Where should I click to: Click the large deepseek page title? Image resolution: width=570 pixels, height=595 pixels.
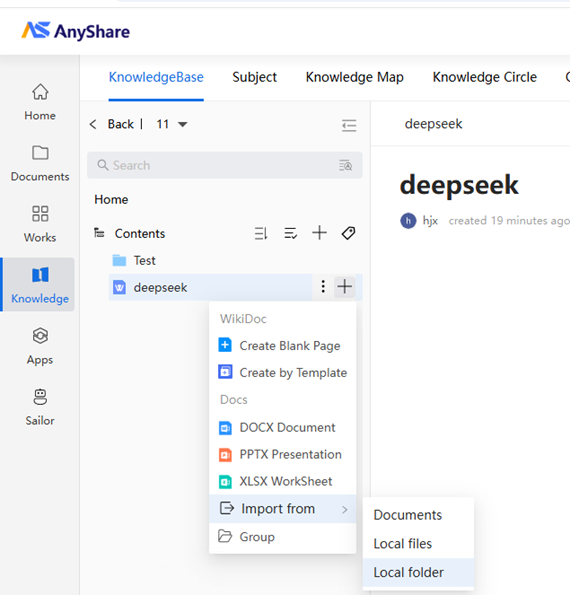pos(459,186)
